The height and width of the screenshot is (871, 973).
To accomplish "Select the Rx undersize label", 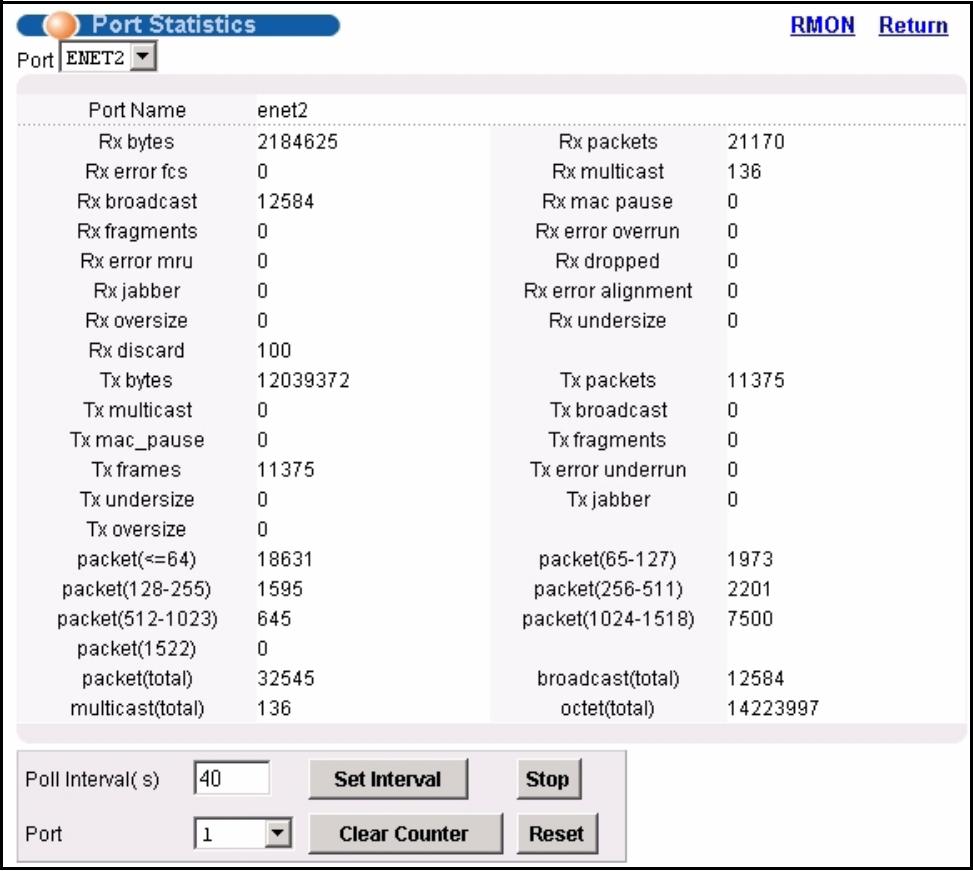I will [x=608, y=321].
